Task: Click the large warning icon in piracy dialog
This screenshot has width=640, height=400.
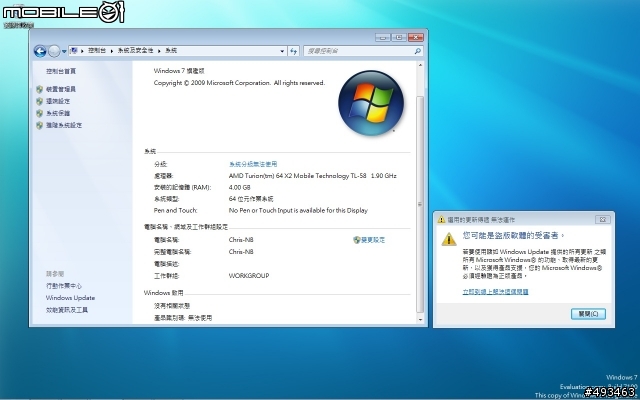Action: 449,239
